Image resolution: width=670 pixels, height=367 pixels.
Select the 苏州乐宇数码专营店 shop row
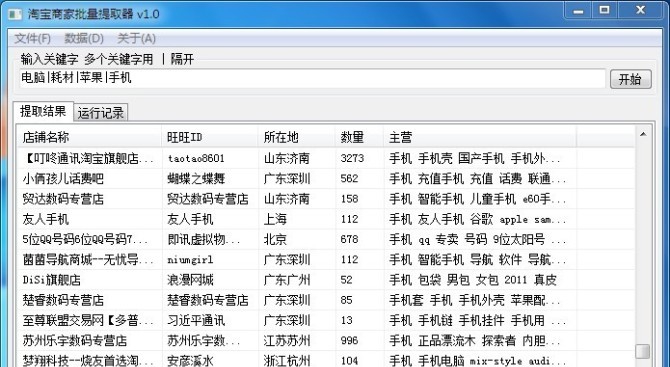click(326, 341)
